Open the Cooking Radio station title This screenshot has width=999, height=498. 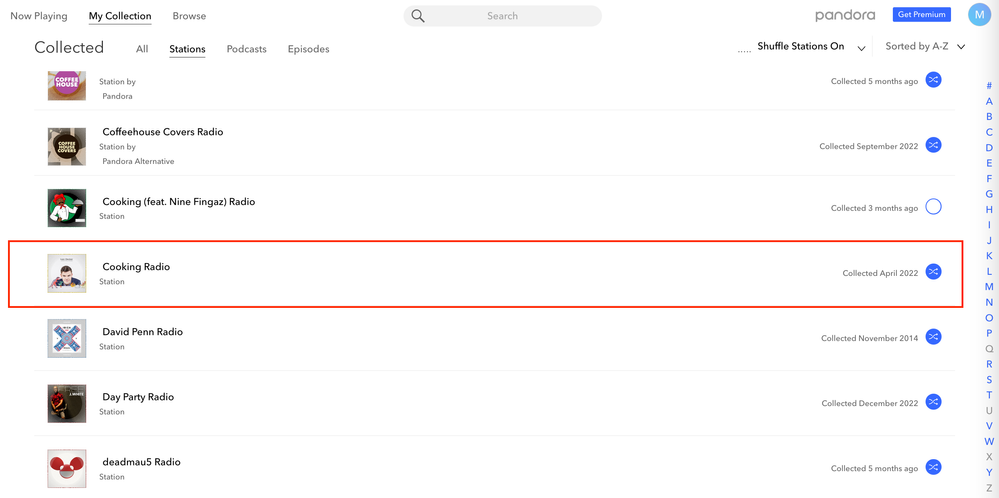click(x=136, y=267)
